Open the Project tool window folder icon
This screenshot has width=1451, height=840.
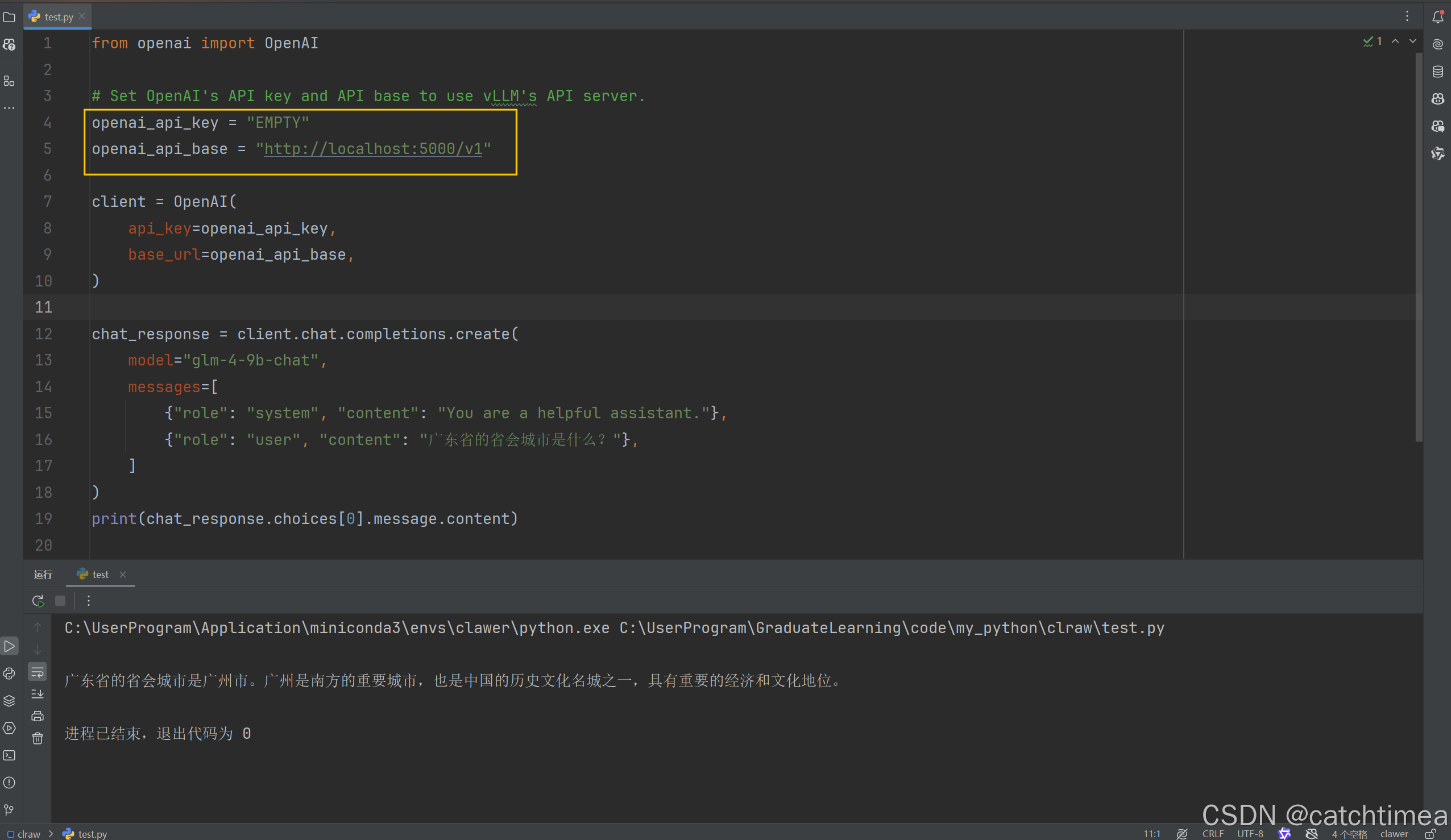coord(9,17)
